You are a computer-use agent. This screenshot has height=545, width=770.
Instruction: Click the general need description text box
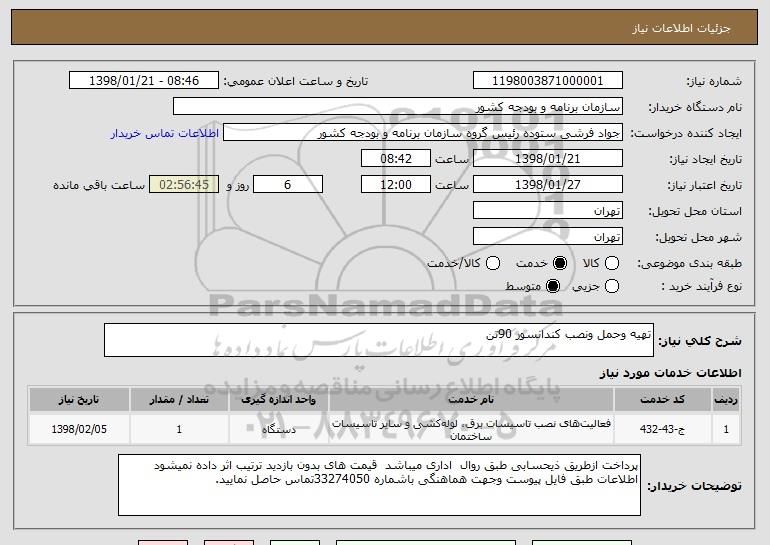pyautogui.click(x=379, y=340)
